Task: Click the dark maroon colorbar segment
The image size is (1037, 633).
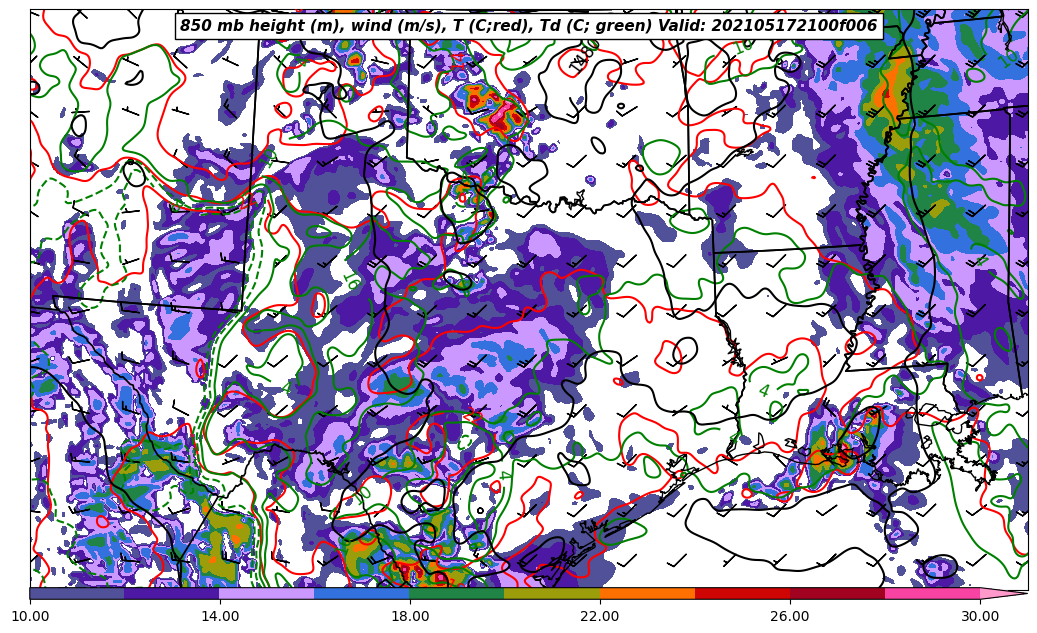Action: (x=837, y=593)
